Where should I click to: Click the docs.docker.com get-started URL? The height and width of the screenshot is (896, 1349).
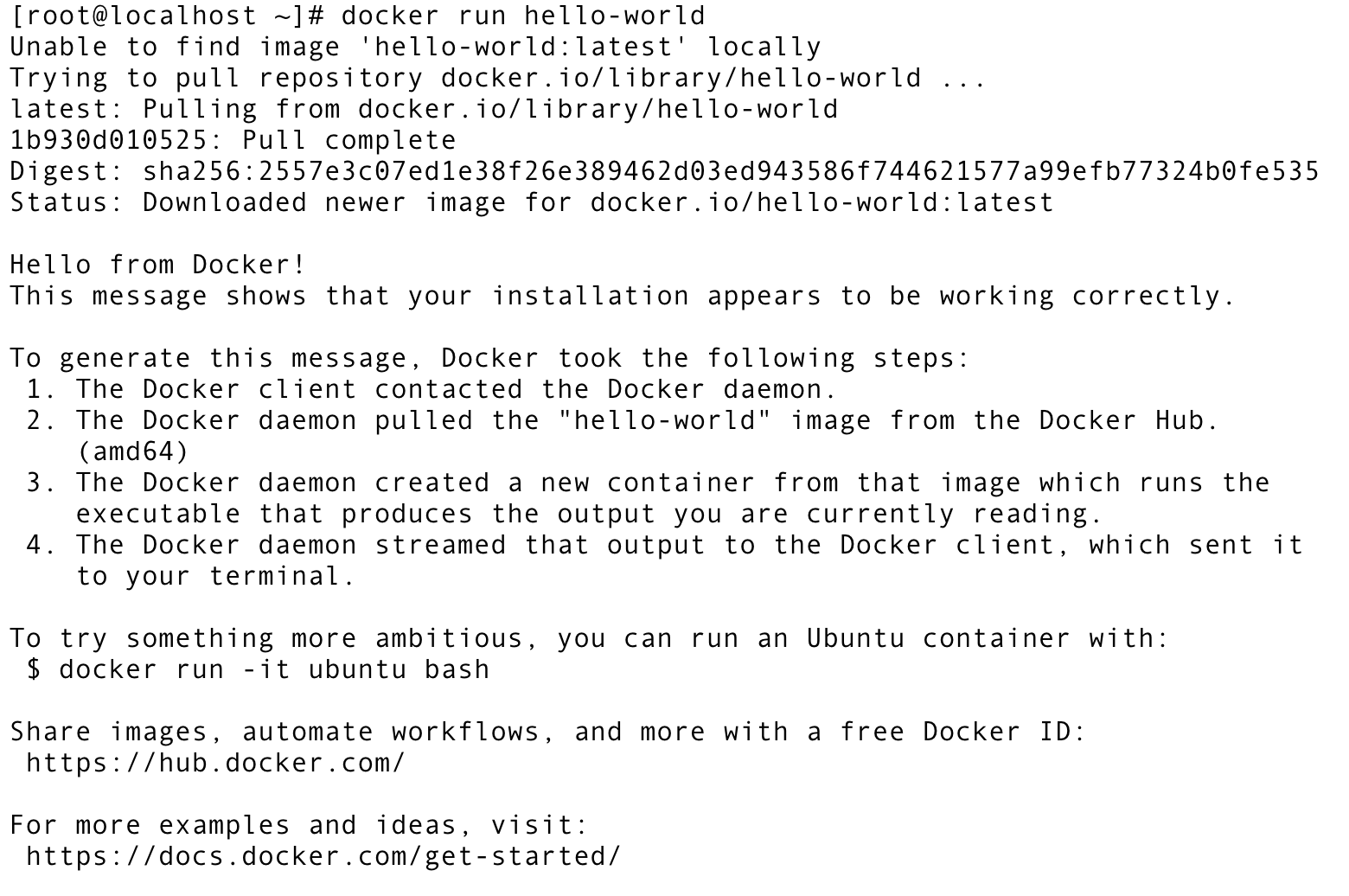(323, 857)
